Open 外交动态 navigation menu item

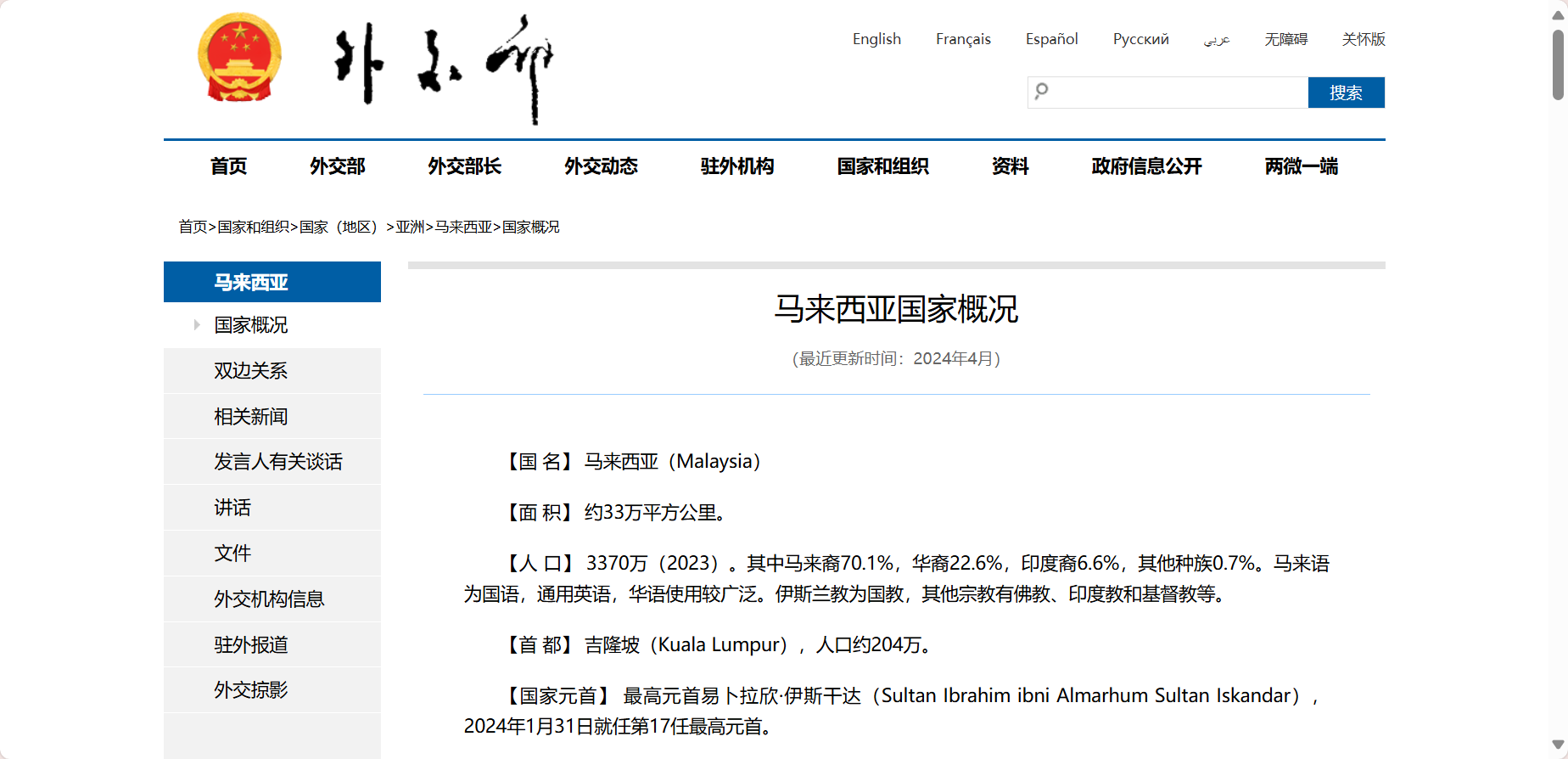pos(601,166)
